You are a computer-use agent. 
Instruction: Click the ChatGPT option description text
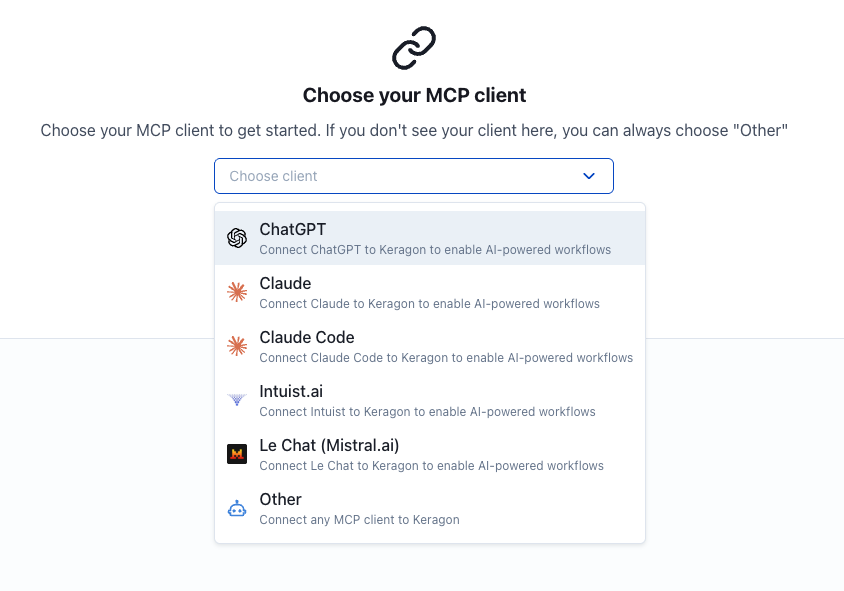pos(434,250)
